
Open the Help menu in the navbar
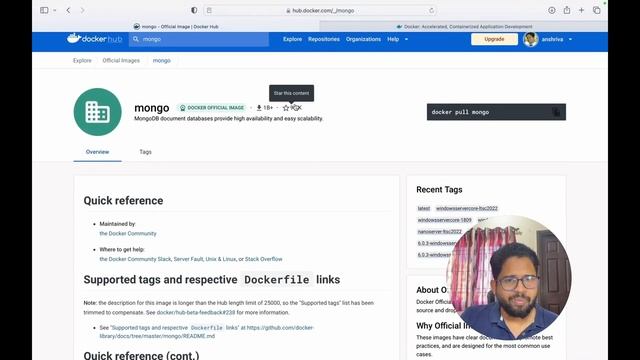(393, 39)
